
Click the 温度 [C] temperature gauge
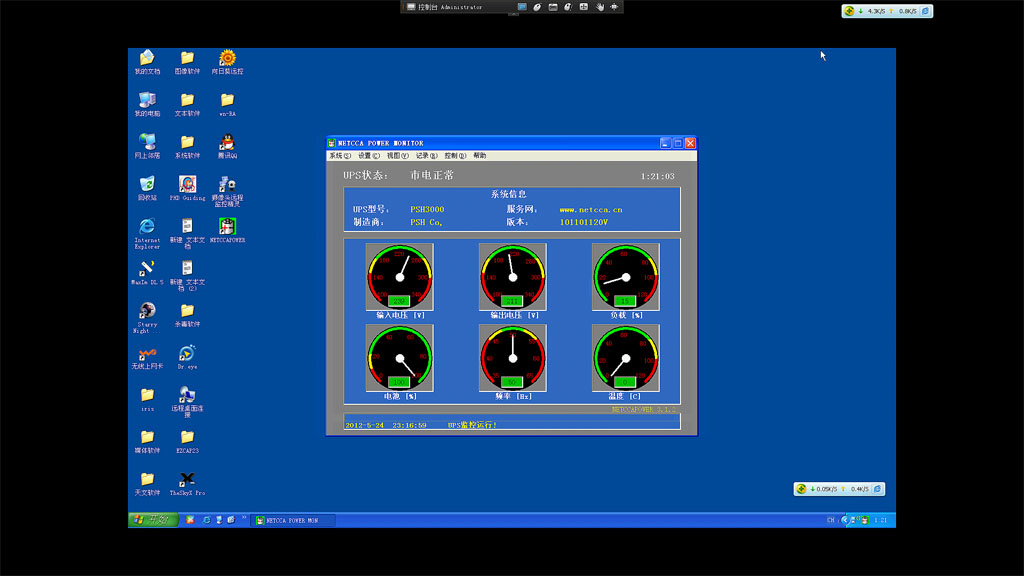click(626, 358)
